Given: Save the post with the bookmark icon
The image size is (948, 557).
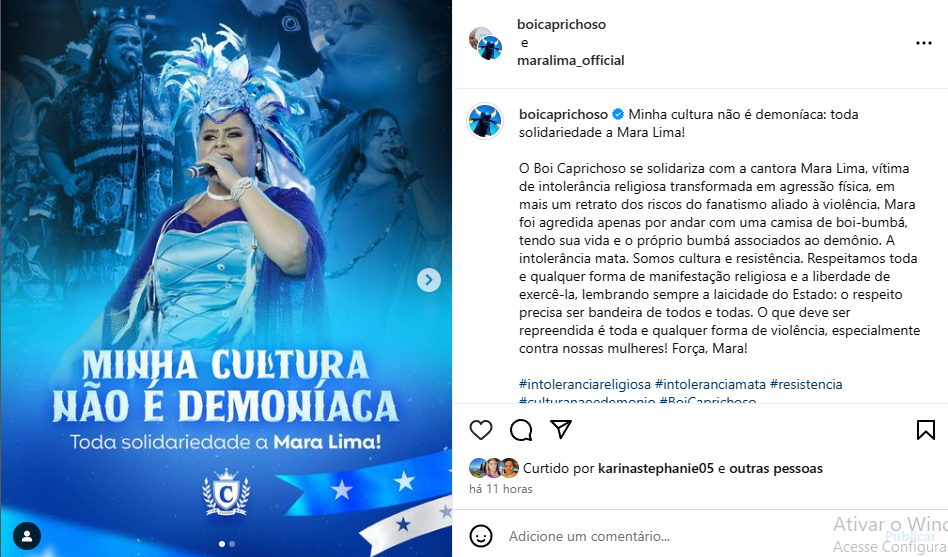Looking at the screenshot, I should pyautogui.click(x=926, y=430).
